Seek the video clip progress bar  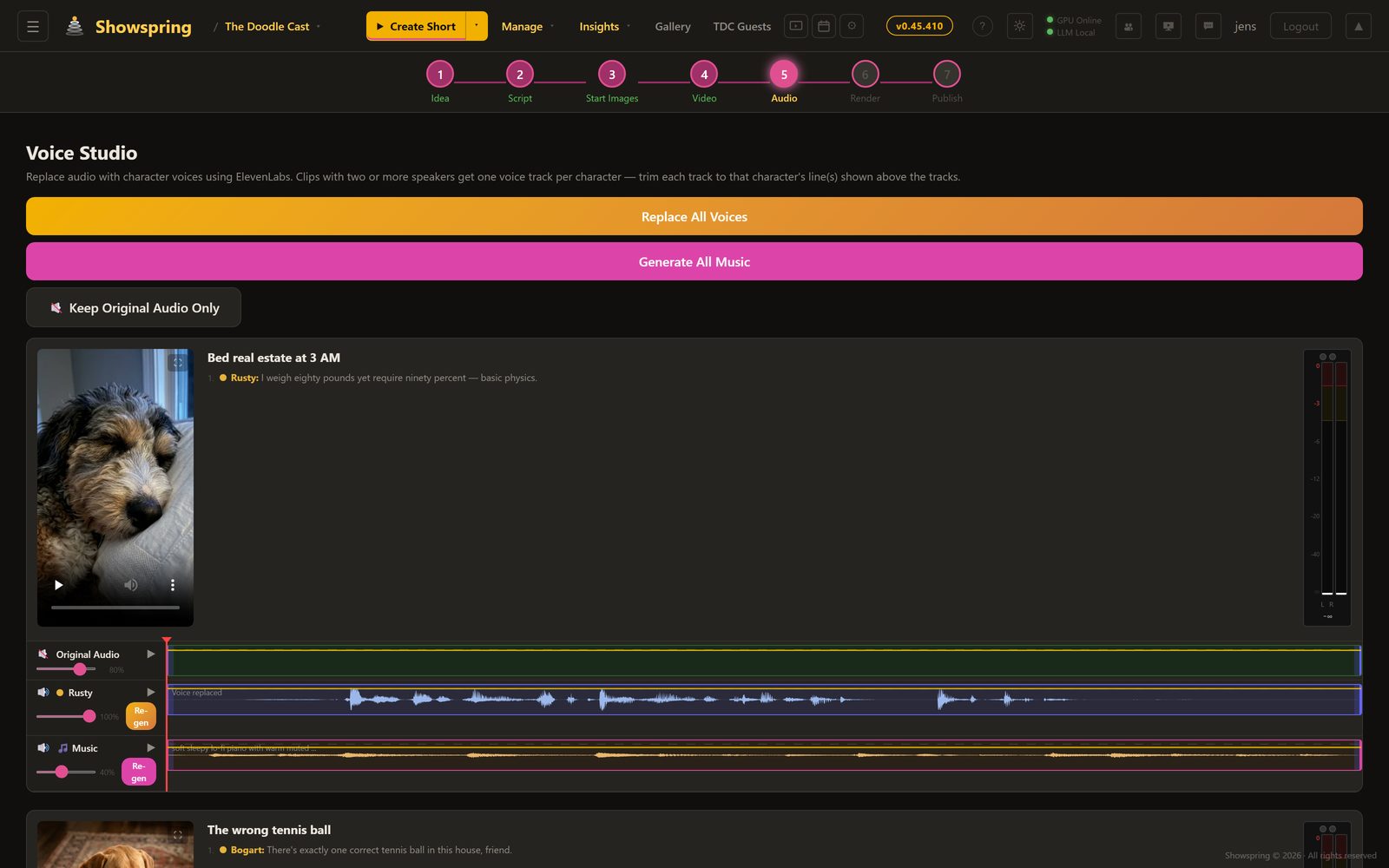115,608
